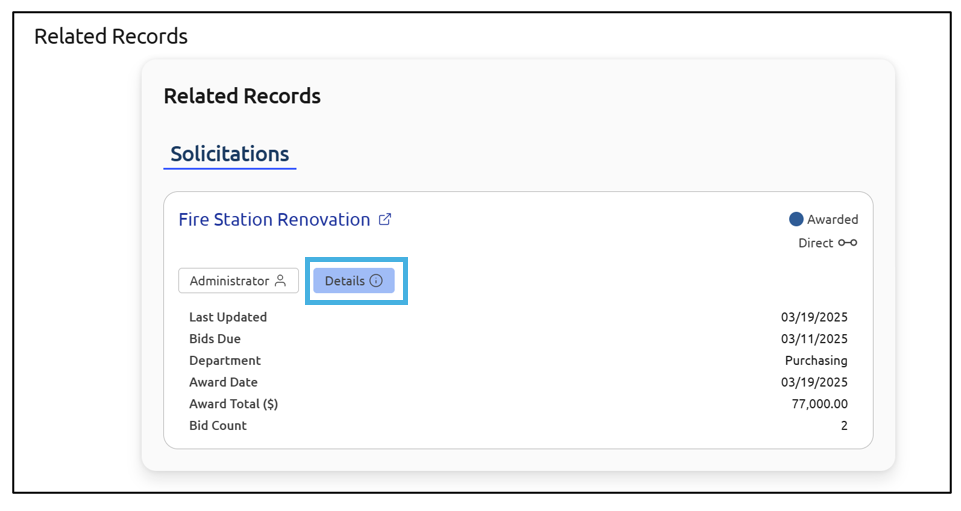Click the person icon in the Administrator button
The image size is (961, 511).
pyautogui.click(x=281, y=281)
